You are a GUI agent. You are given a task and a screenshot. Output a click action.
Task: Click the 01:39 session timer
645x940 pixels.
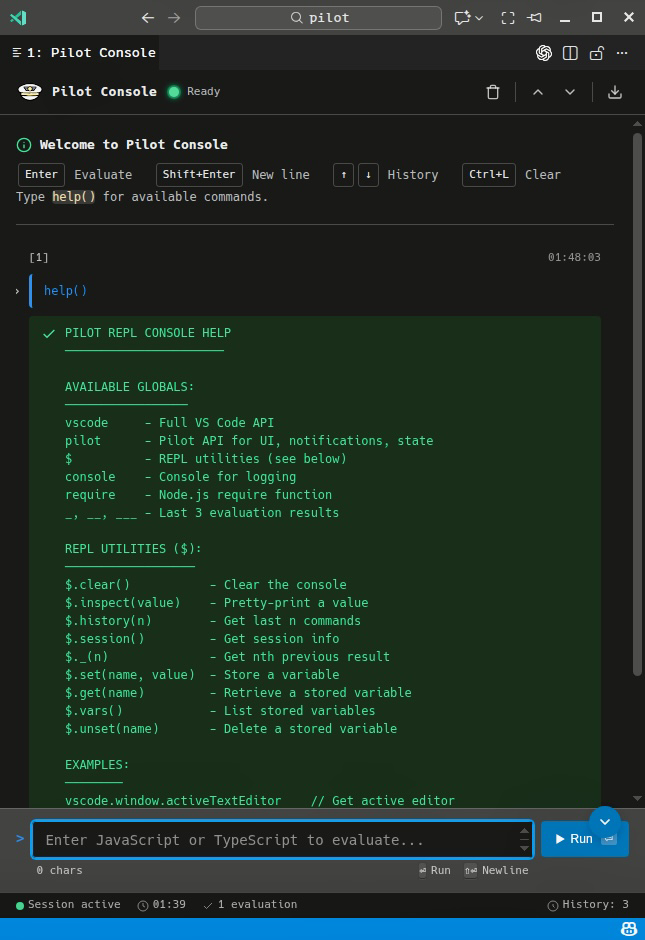[161, 905]
